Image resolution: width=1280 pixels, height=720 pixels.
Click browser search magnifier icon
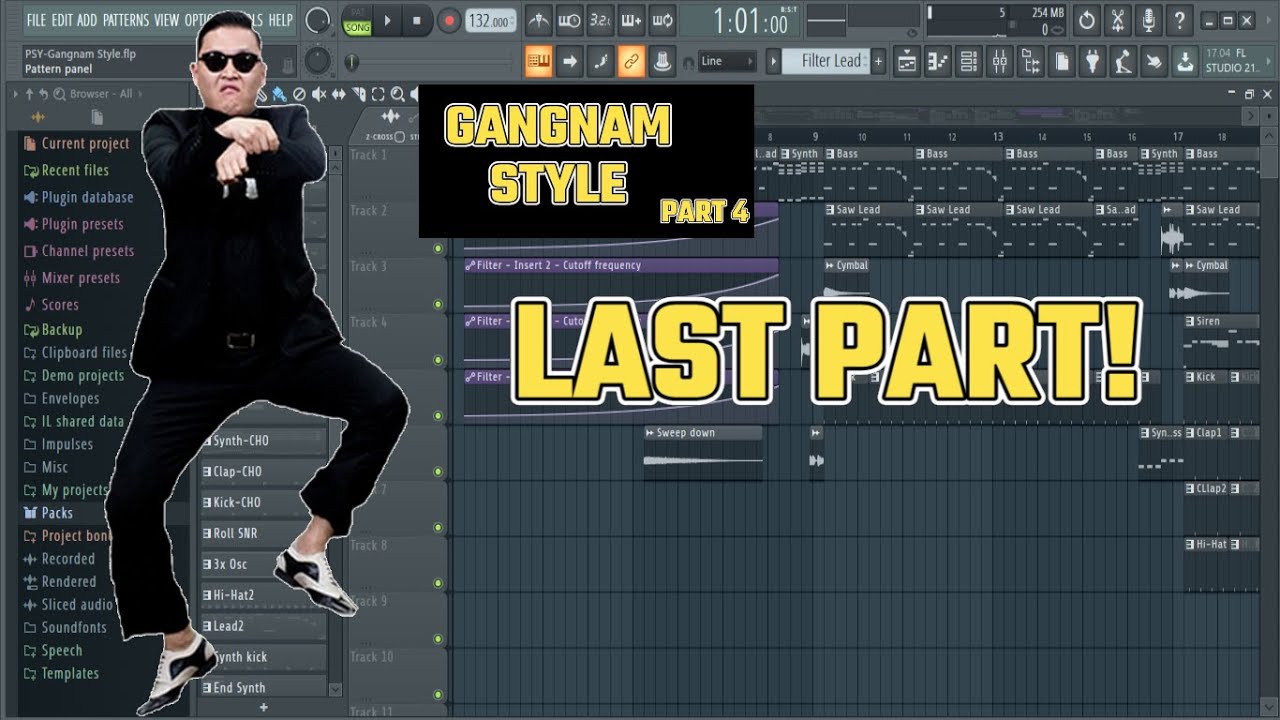(60, 94)
